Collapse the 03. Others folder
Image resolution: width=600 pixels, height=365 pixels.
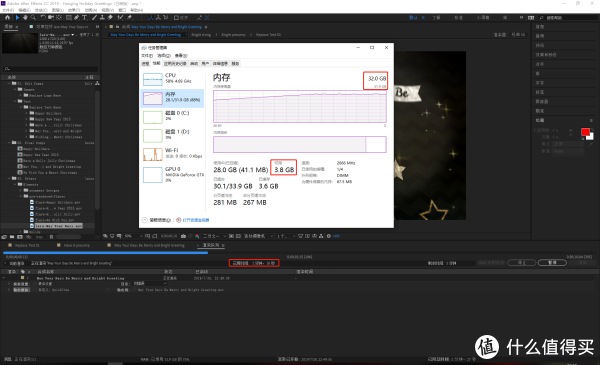pyautogui.click(x=9, y=179)
